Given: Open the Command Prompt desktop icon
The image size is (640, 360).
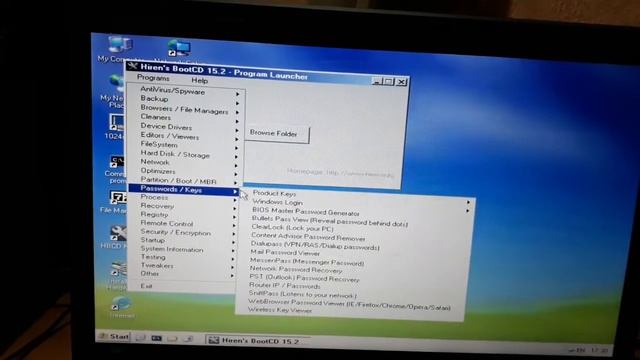Looking at the screenshot, I should click(117, 169).
